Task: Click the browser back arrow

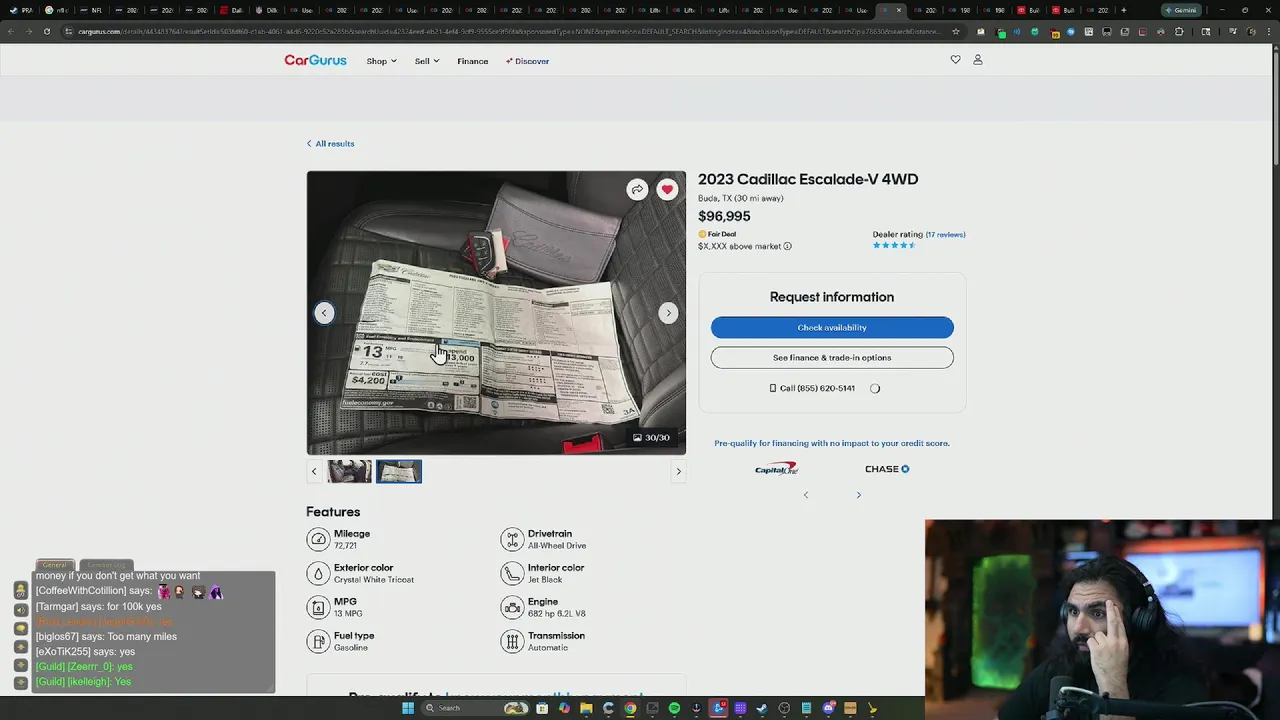Action: (10, 31)
